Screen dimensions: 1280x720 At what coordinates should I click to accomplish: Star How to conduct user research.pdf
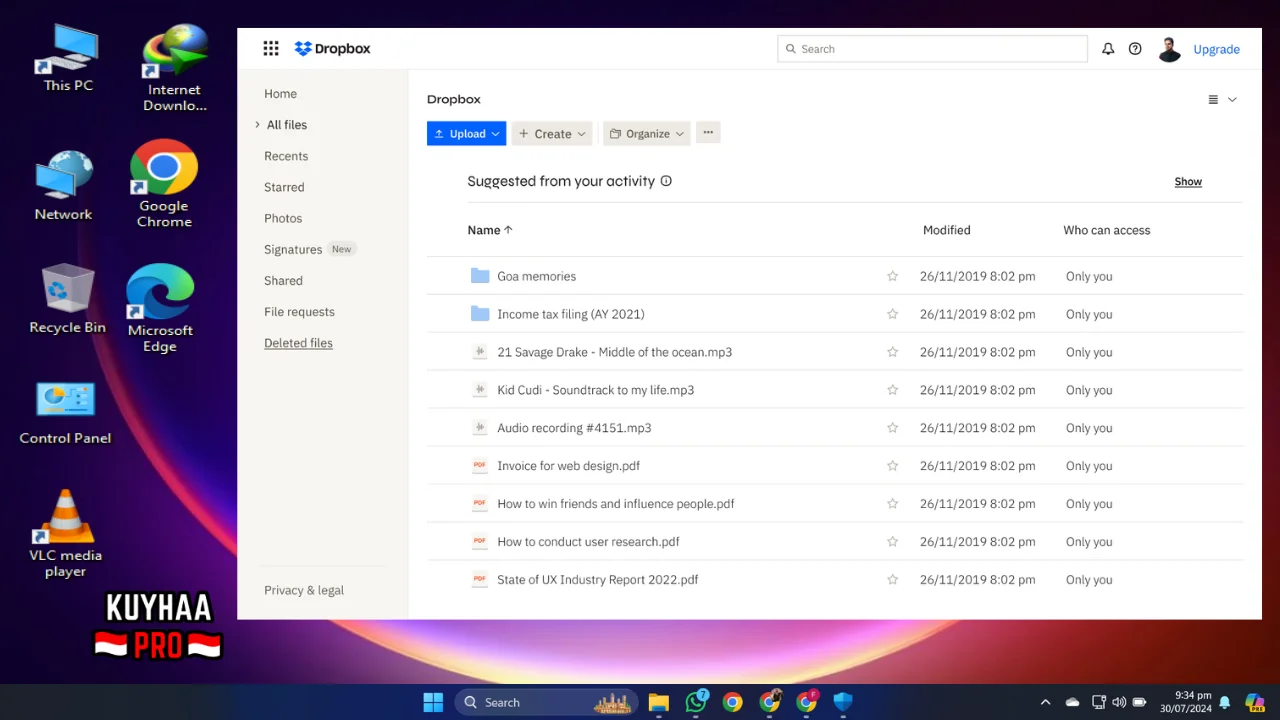893,542
